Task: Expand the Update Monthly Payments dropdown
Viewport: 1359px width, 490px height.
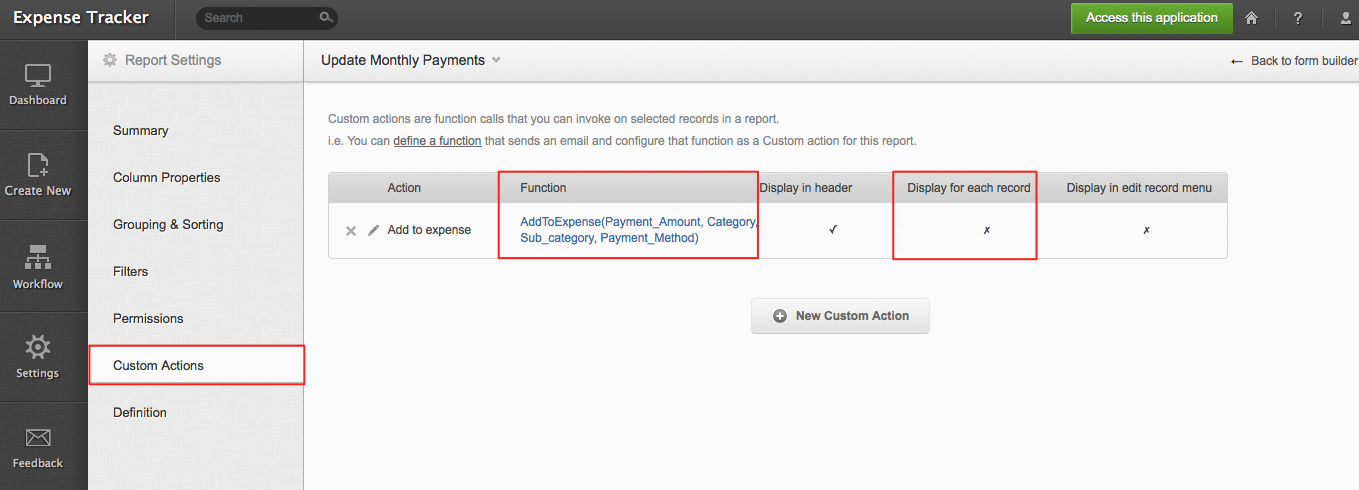Action: (496, 60)
